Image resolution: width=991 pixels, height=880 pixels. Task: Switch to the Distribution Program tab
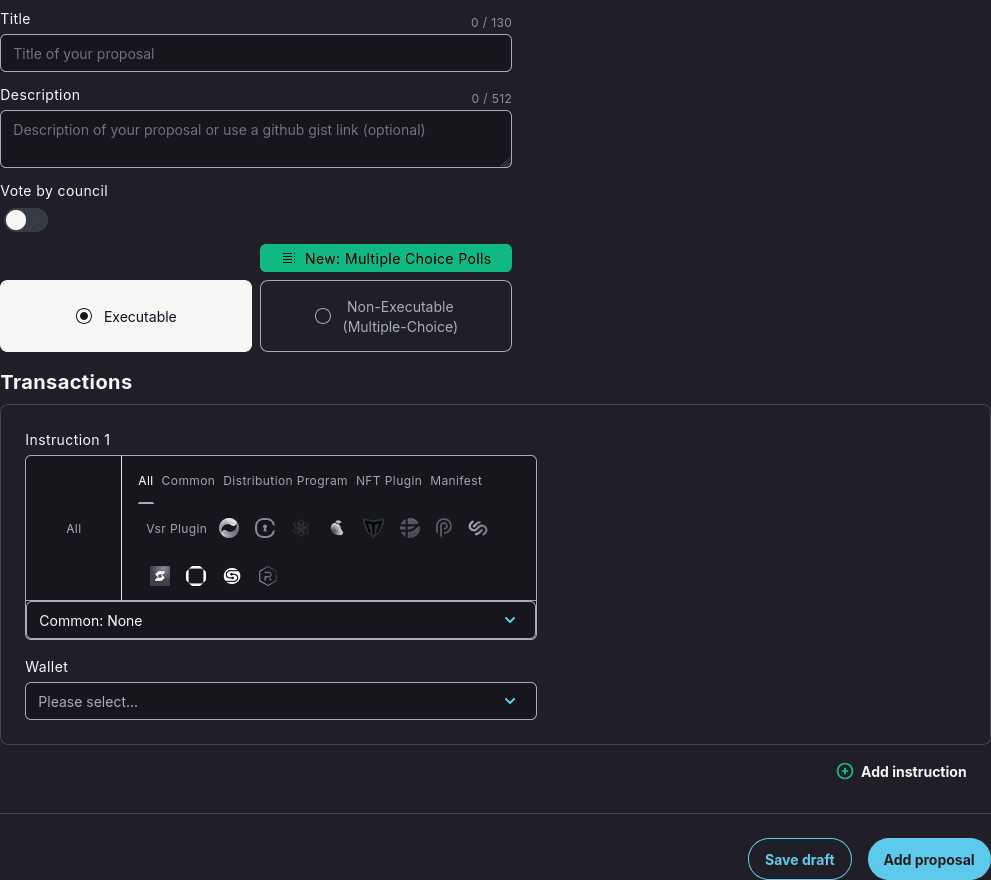(x=285, y=481)
